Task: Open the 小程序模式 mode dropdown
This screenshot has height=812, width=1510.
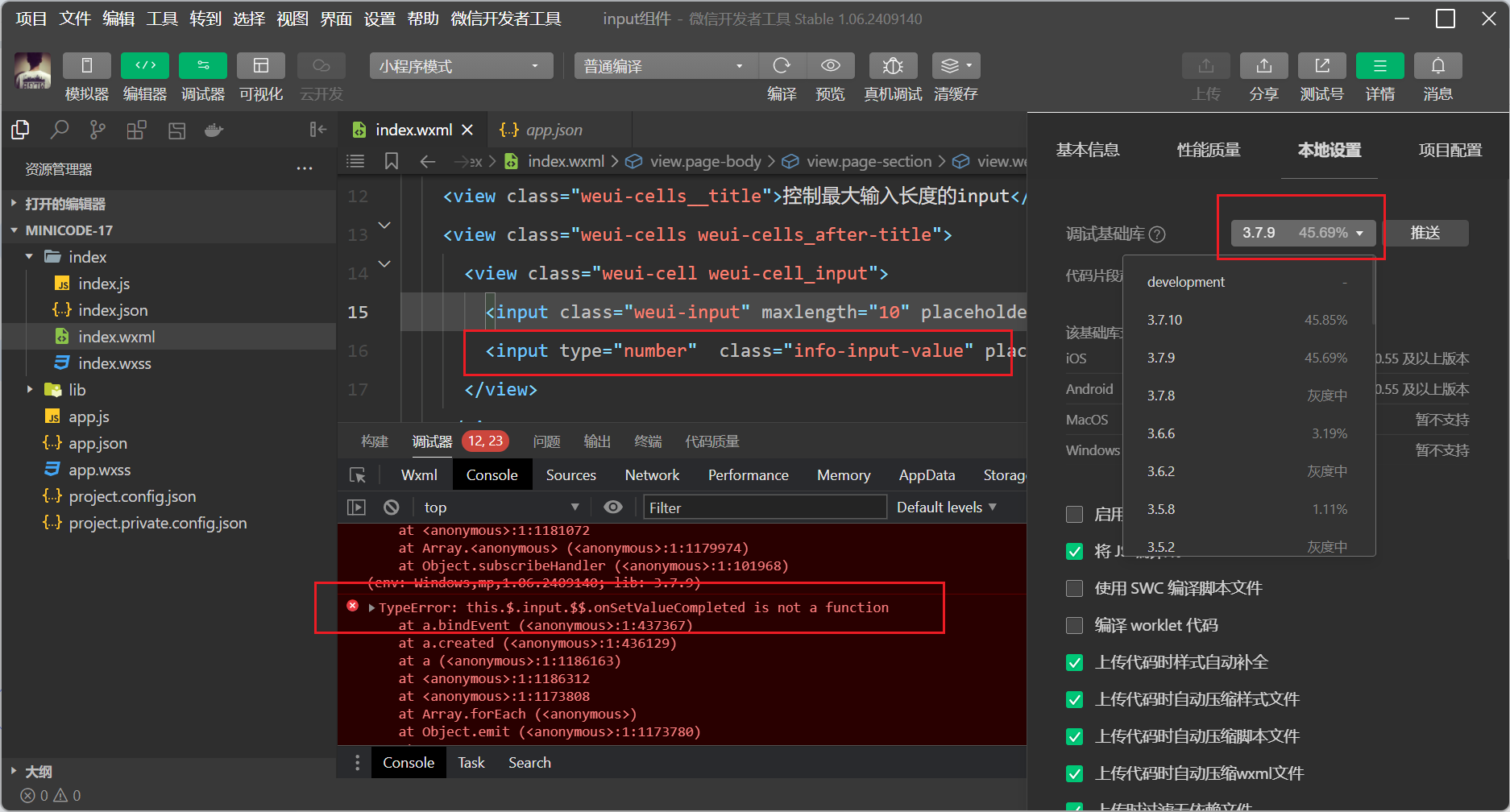Action: (x=462, y=66)
